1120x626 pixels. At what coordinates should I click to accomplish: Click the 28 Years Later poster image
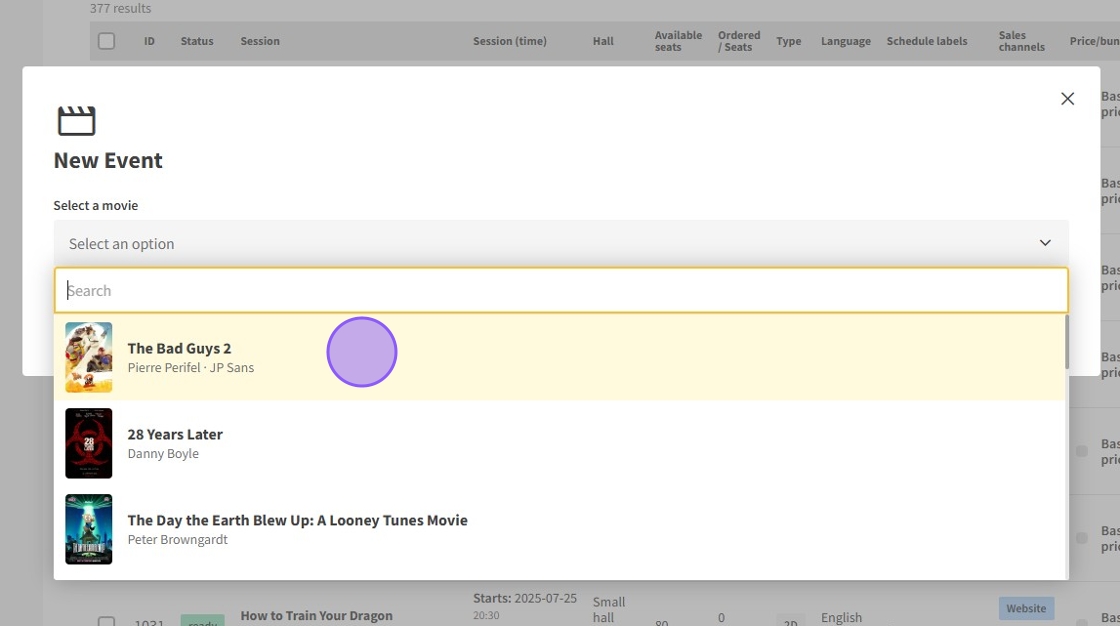tap(89, 443)
